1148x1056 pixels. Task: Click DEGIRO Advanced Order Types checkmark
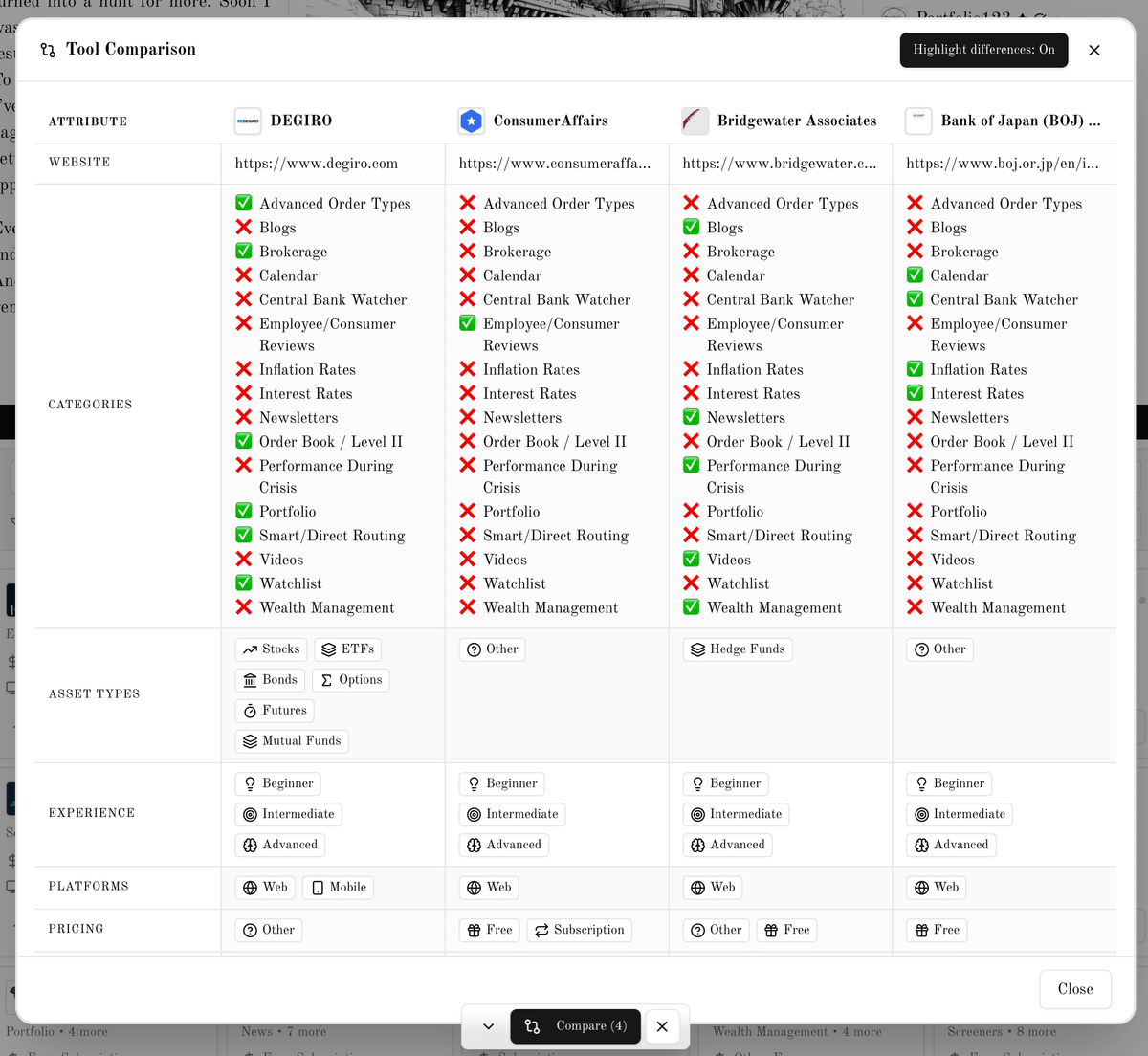244,203
